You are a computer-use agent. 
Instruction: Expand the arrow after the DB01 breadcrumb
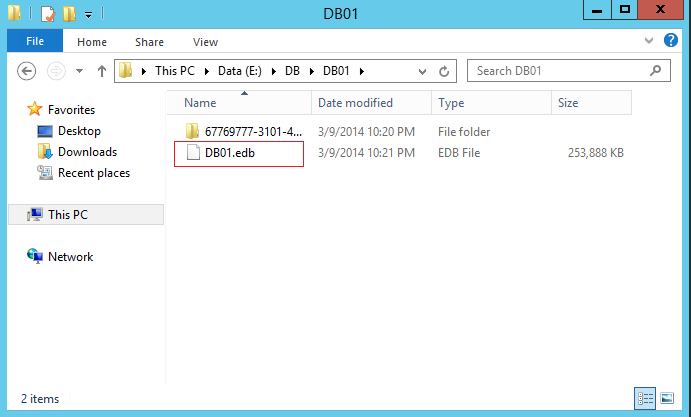tap(362, 71)
